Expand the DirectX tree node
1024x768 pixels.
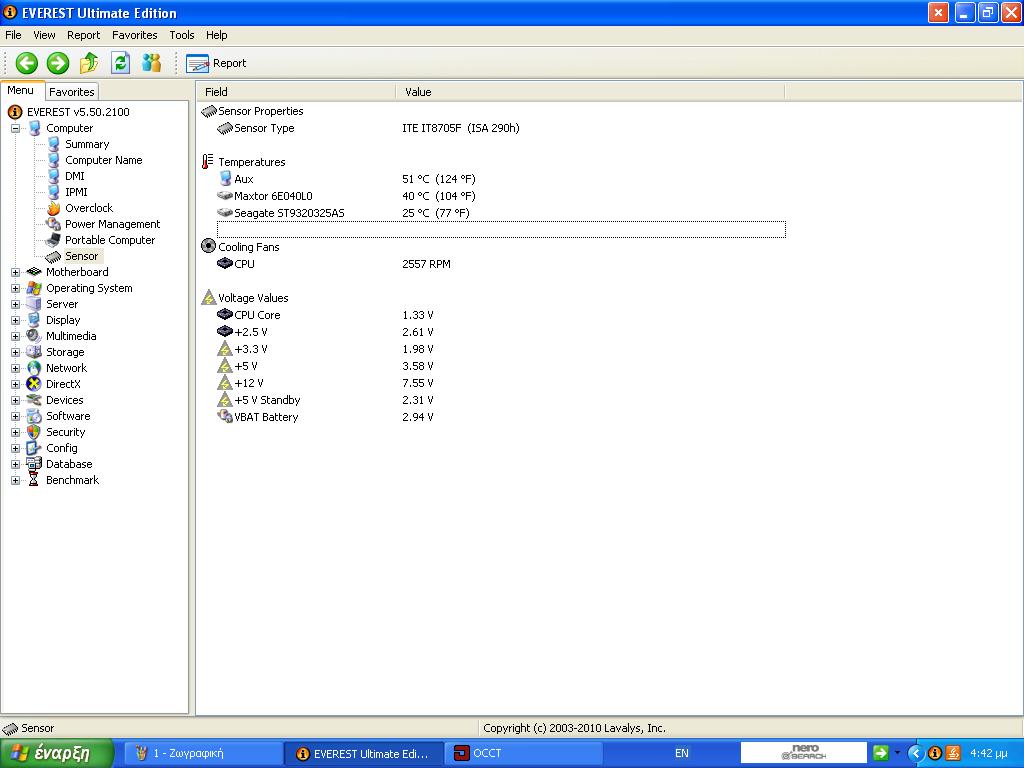click(x=16, y=384)
